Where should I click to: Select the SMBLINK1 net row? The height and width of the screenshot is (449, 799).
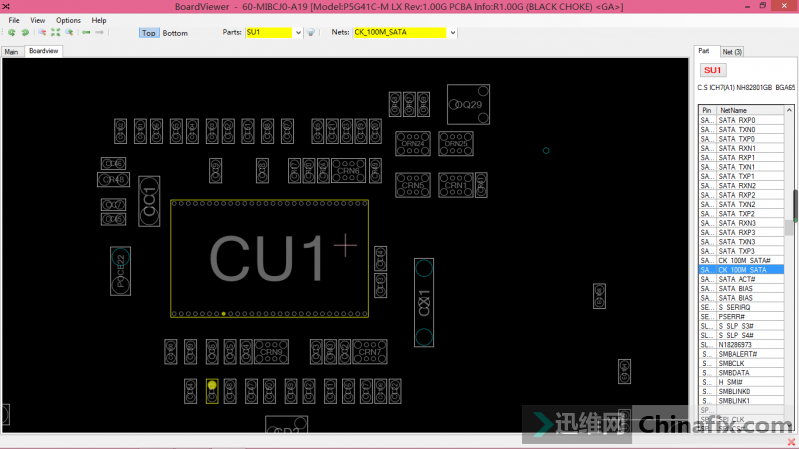(741, 401)
